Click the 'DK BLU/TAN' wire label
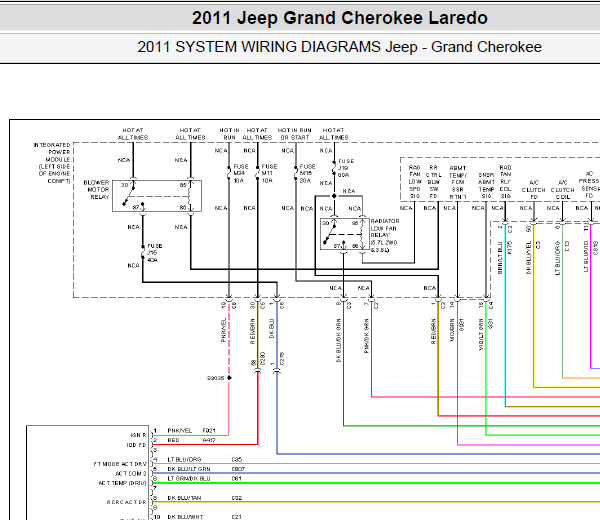This screenshot has width=600, height=520. [184, 498]
